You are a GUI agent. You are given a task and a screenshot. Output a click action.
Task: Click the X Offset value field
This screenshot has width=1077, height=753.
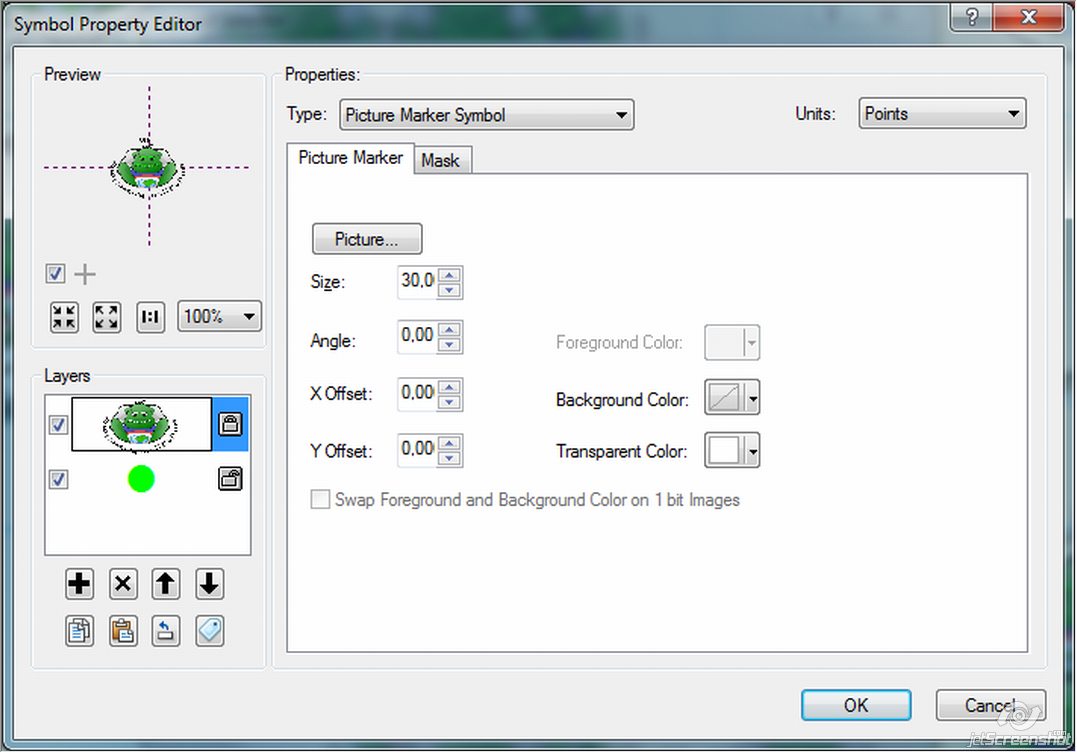418,393
